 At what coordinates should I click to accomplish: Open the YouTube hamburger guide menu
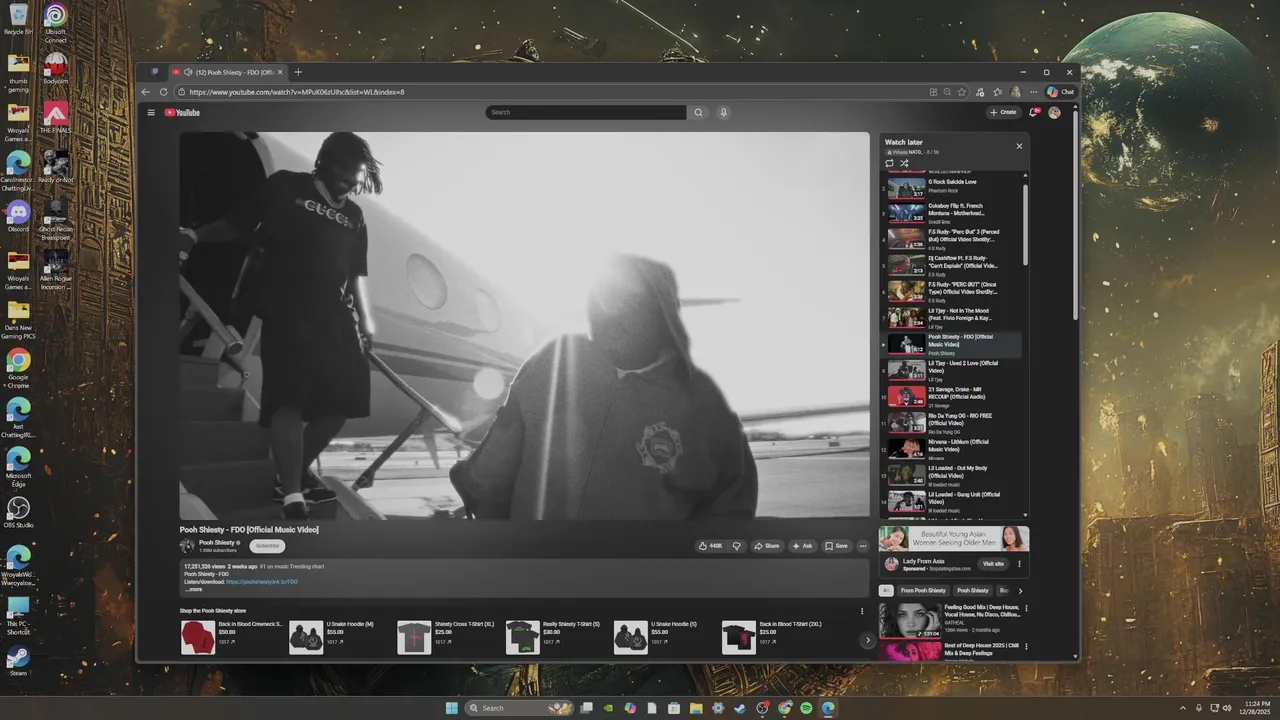[x=151, y=112]
